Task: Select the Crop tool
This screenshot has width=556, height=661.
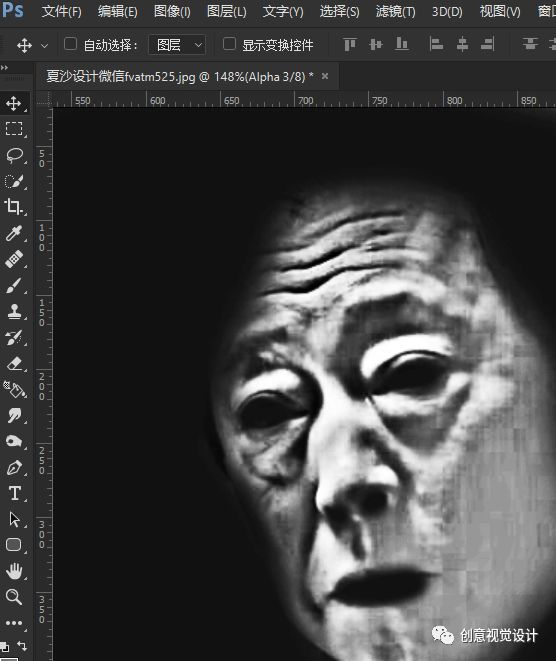Action: 14,207
